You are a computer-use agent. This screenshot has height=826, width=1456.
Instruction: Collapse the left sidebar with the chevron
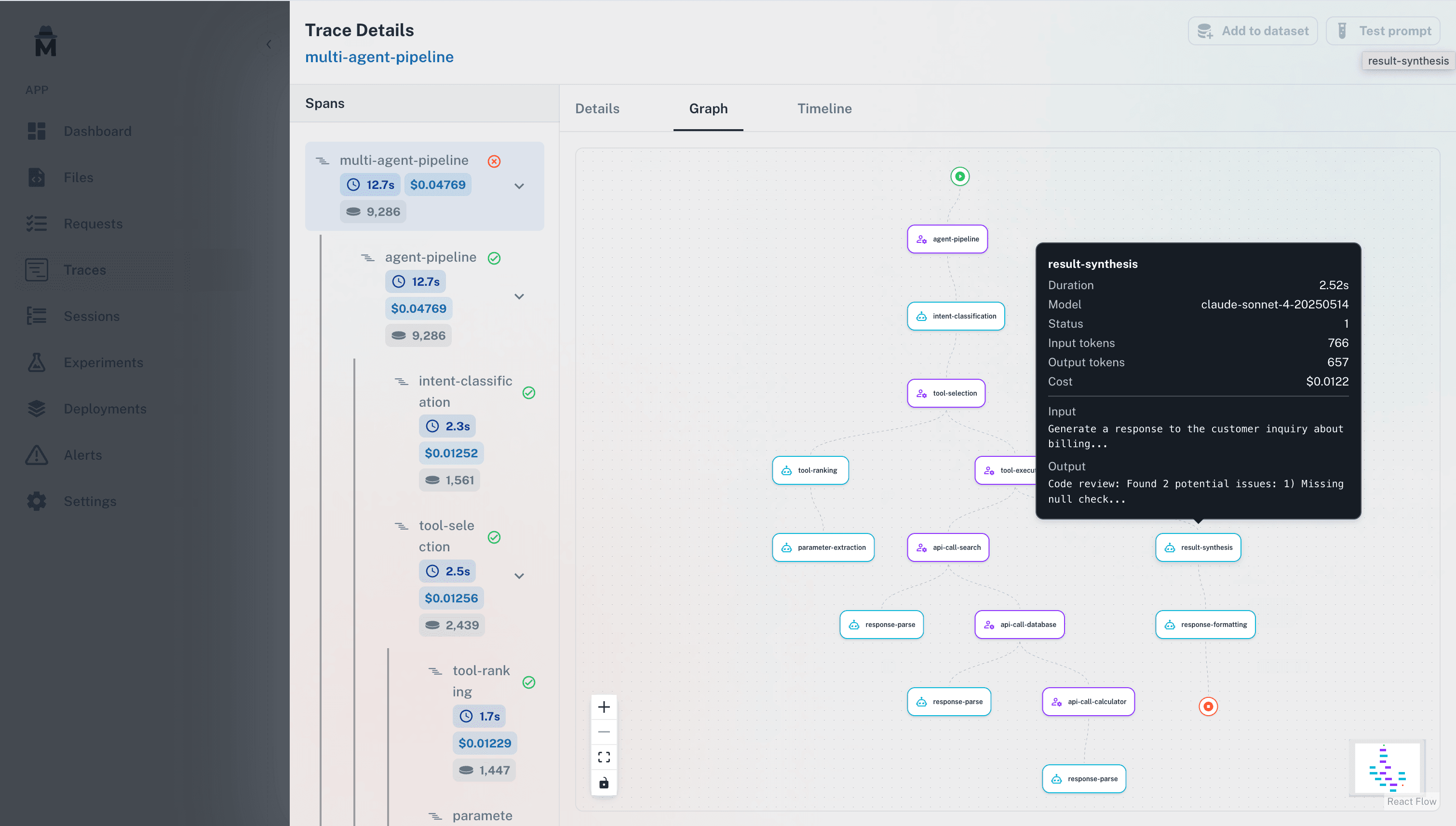click(269, 44)
